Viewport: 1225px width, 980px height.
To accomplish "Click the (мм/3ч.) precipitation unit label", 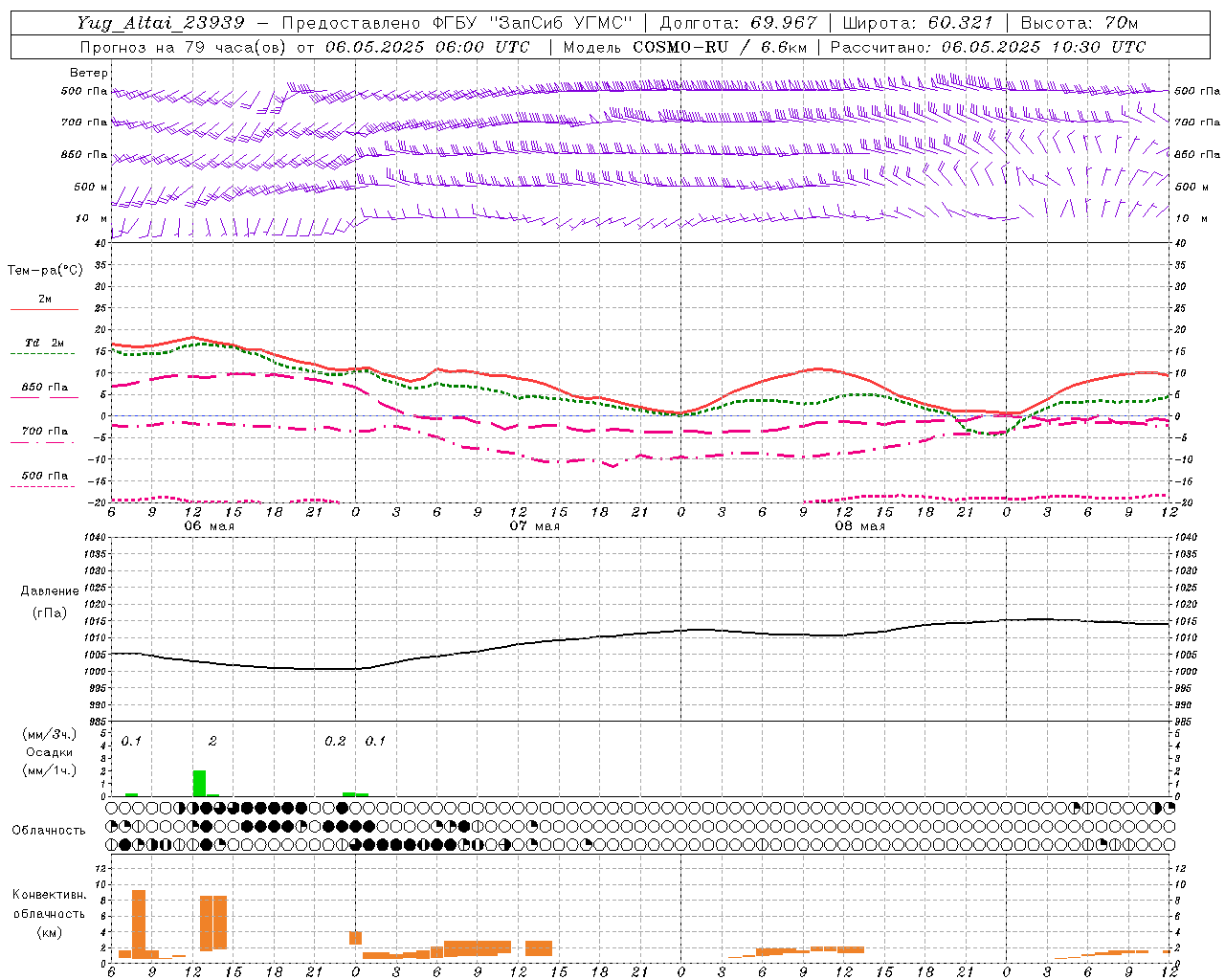I will pos(49,734).
